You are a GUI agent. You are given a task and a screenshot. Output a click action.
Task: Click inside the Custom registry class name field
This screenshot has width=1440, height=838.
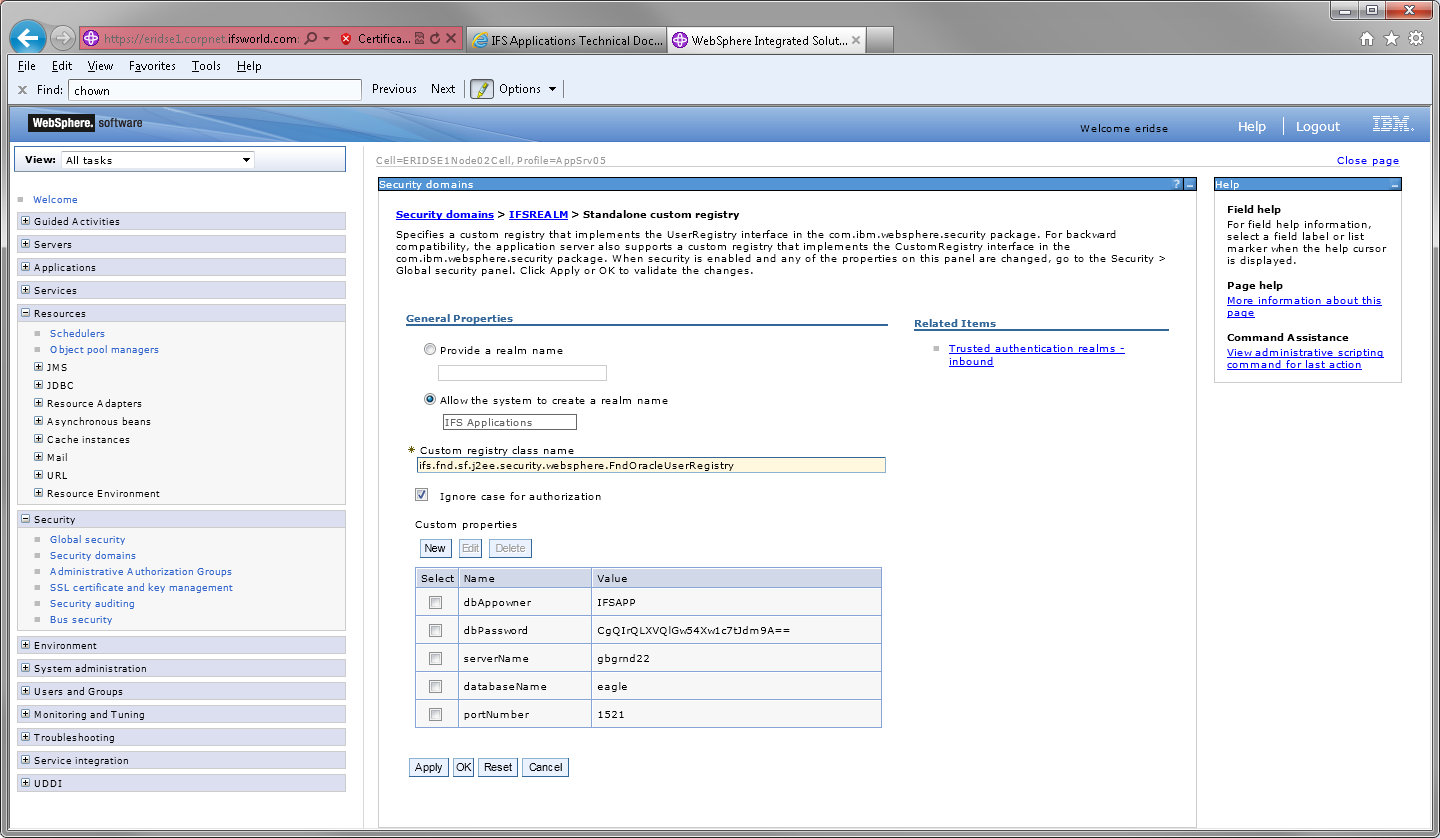coord(650,465)
